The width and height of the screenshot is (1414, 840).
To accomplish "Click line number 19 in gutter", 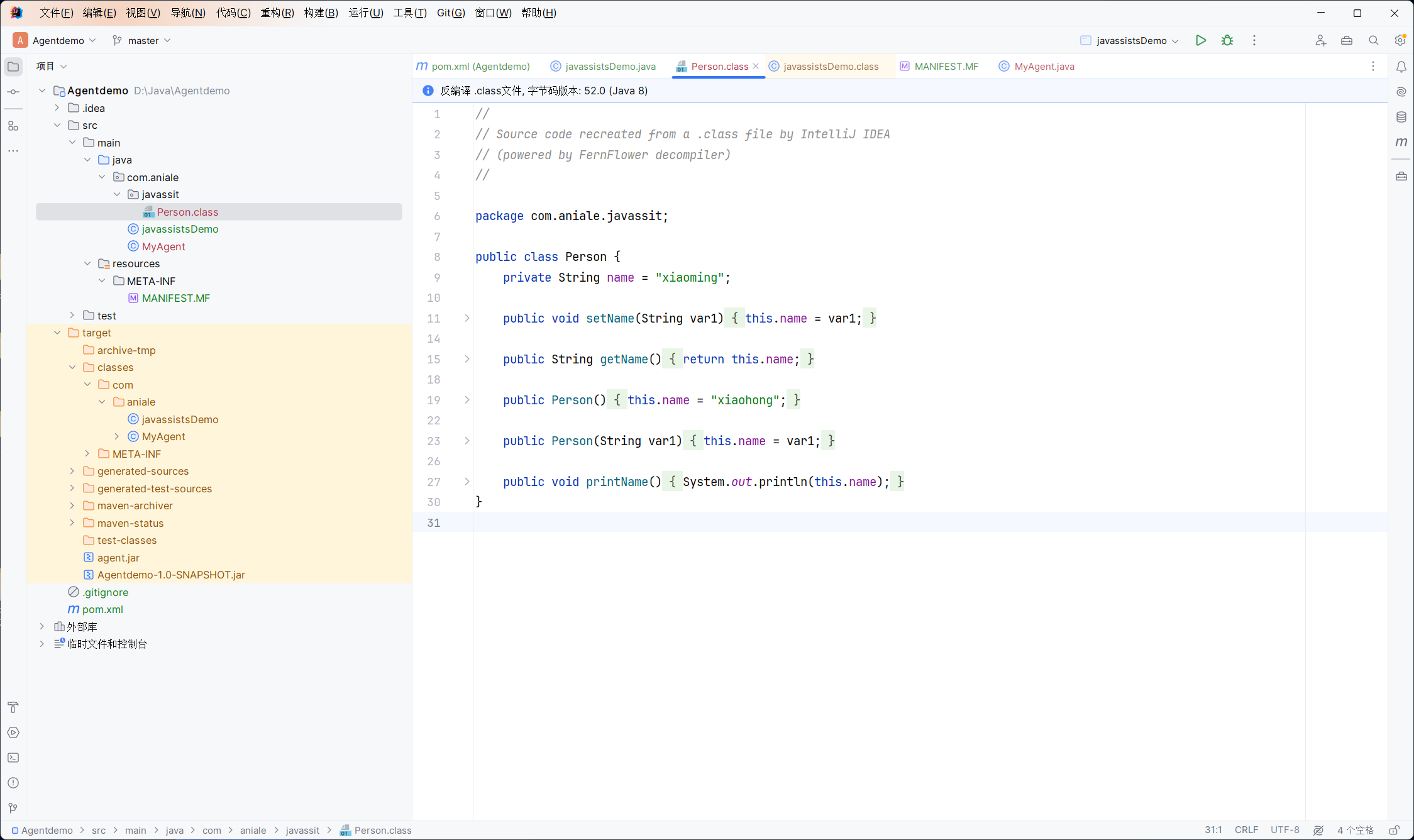I will [x=434, y=400].
